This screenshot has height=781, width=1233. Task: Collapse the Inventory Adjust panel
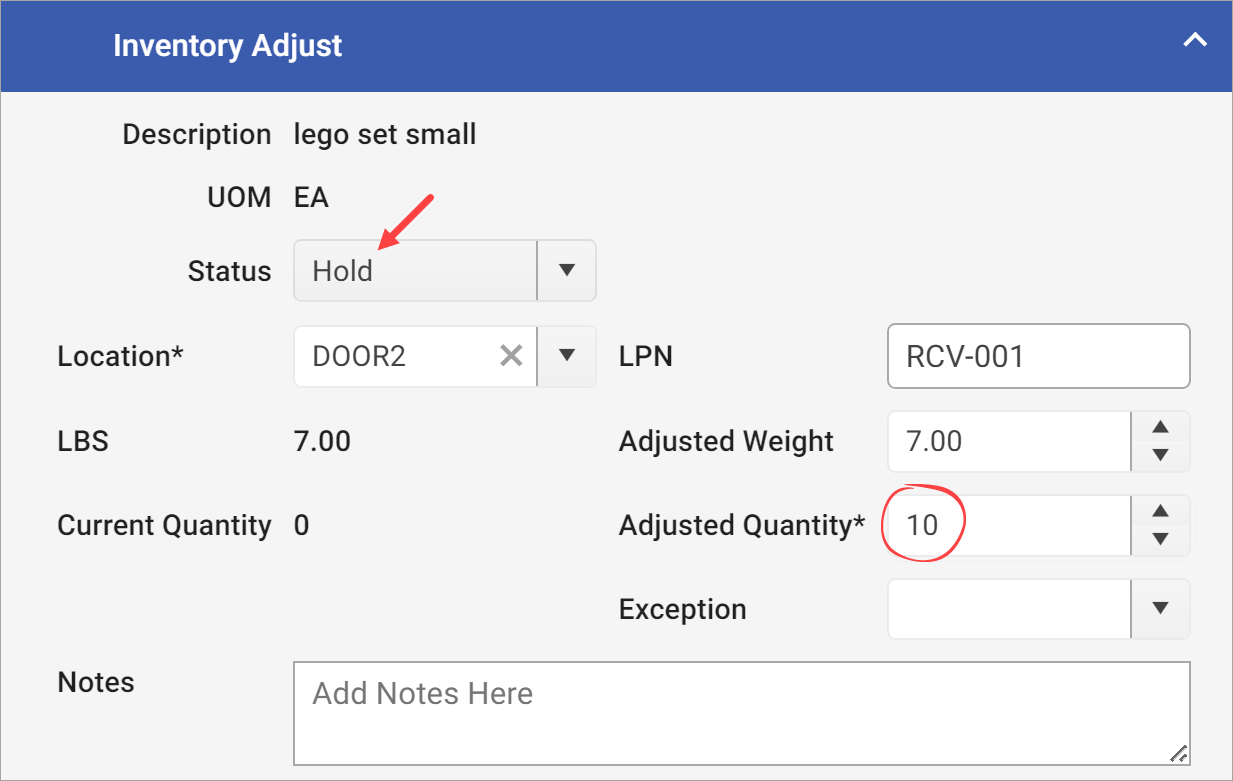point(1195,40)
